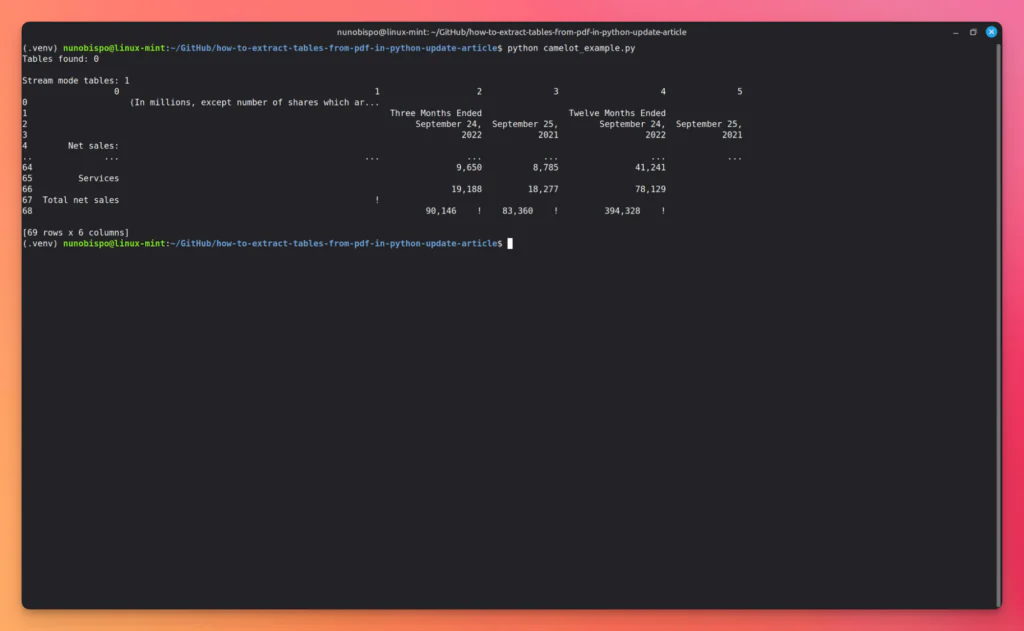
Task: Click the value 19,188
Action: pos(466,189)
